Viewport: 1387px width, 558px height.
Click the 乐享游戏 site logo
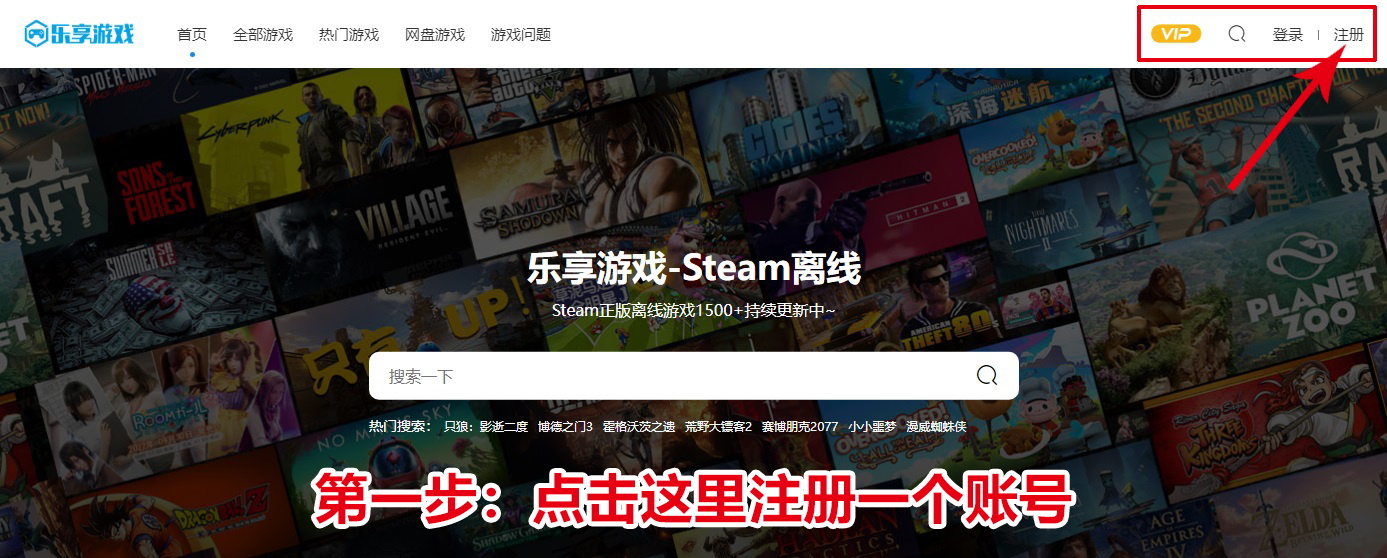[79, 34]
